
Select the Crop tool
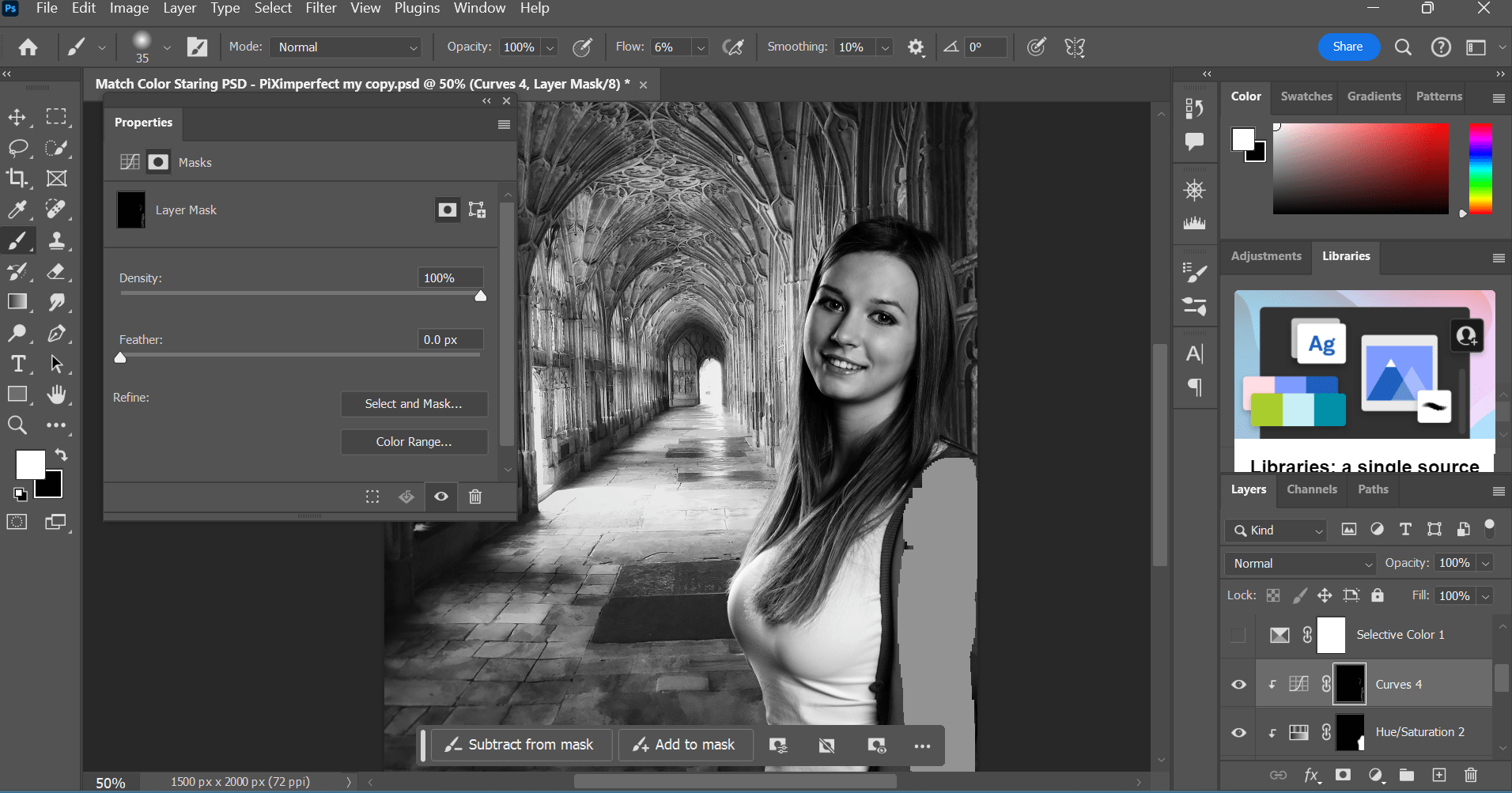[x=17, y=178]
